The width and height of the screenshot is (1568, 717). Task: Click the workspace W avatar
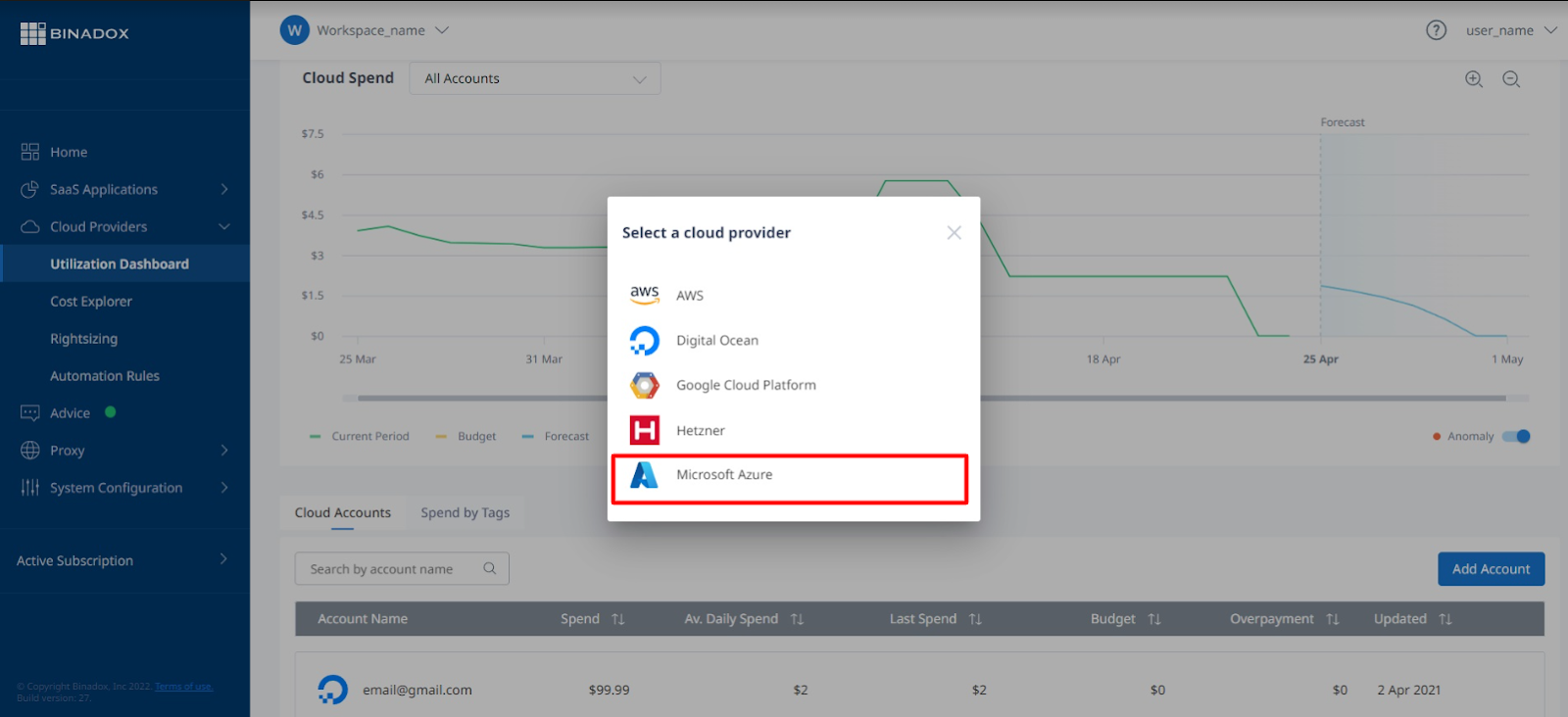tap(295, 30)
